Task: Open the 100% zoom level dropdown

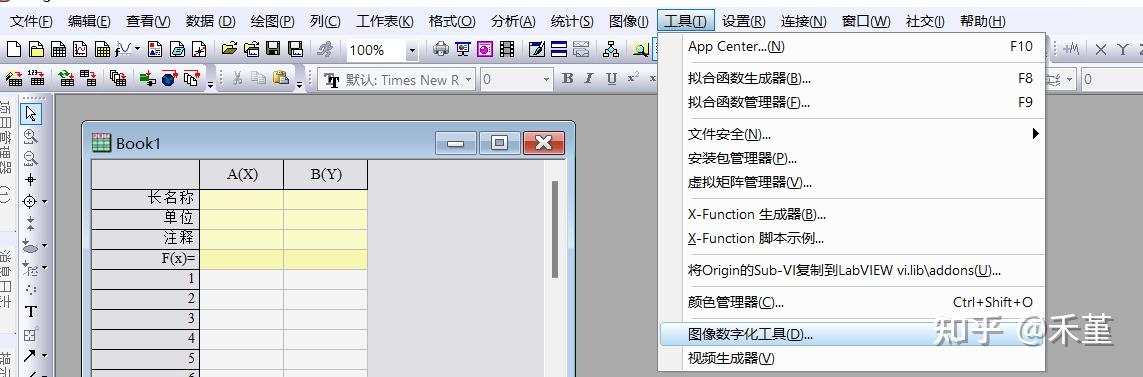Action: (412, 50)
